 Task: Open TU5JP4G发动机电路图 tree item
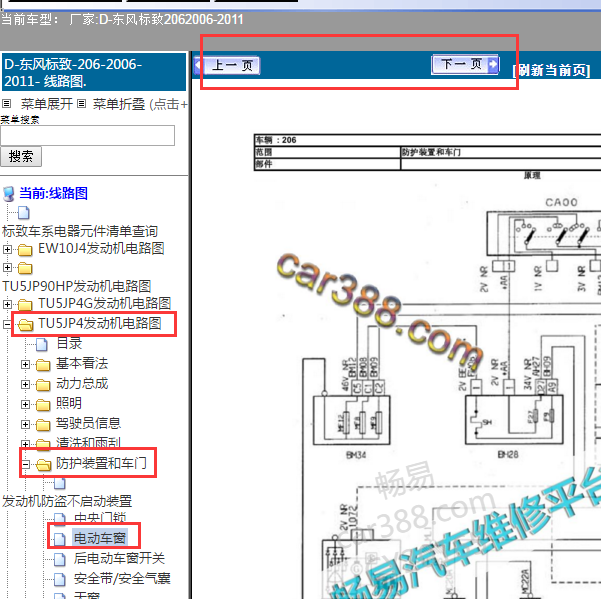(105, 303)
